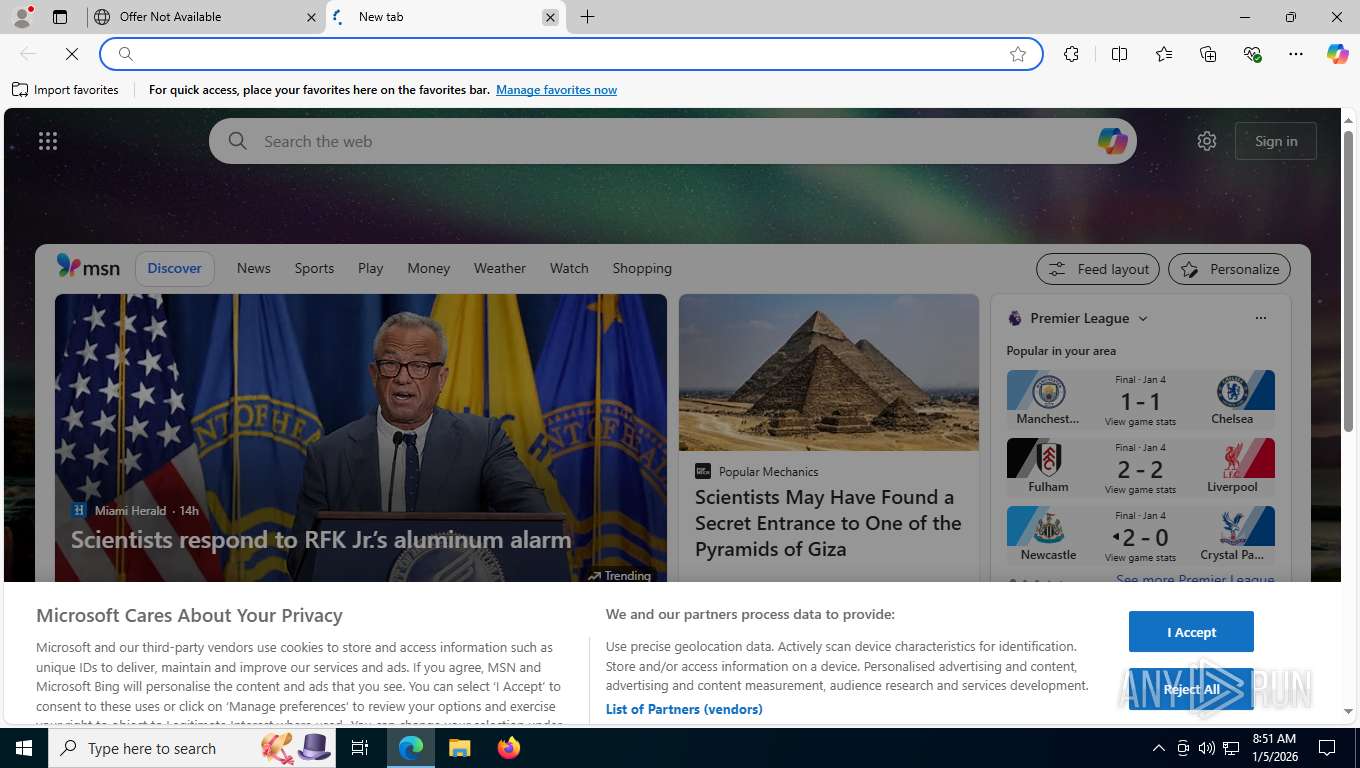Open Feed layout options
The height and width of the screenshot is (768, 1360).
click(1098, 269)
